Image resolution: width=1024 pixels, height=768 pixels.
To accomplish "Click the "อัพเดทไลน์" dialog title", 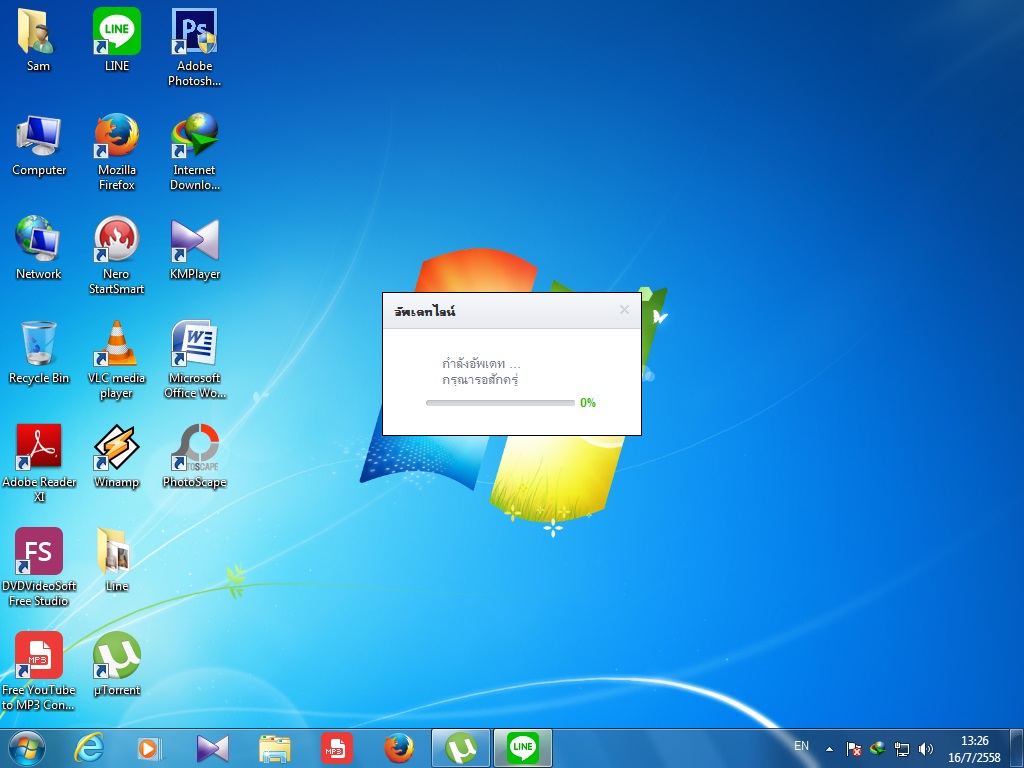I will click(x=424, y=311).
